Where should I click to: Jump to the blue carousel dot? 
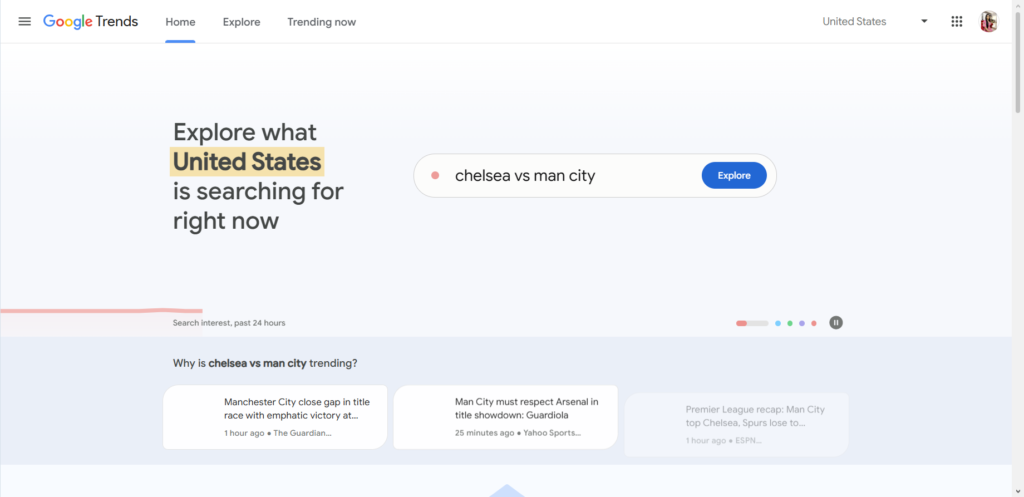click(778, 323)
